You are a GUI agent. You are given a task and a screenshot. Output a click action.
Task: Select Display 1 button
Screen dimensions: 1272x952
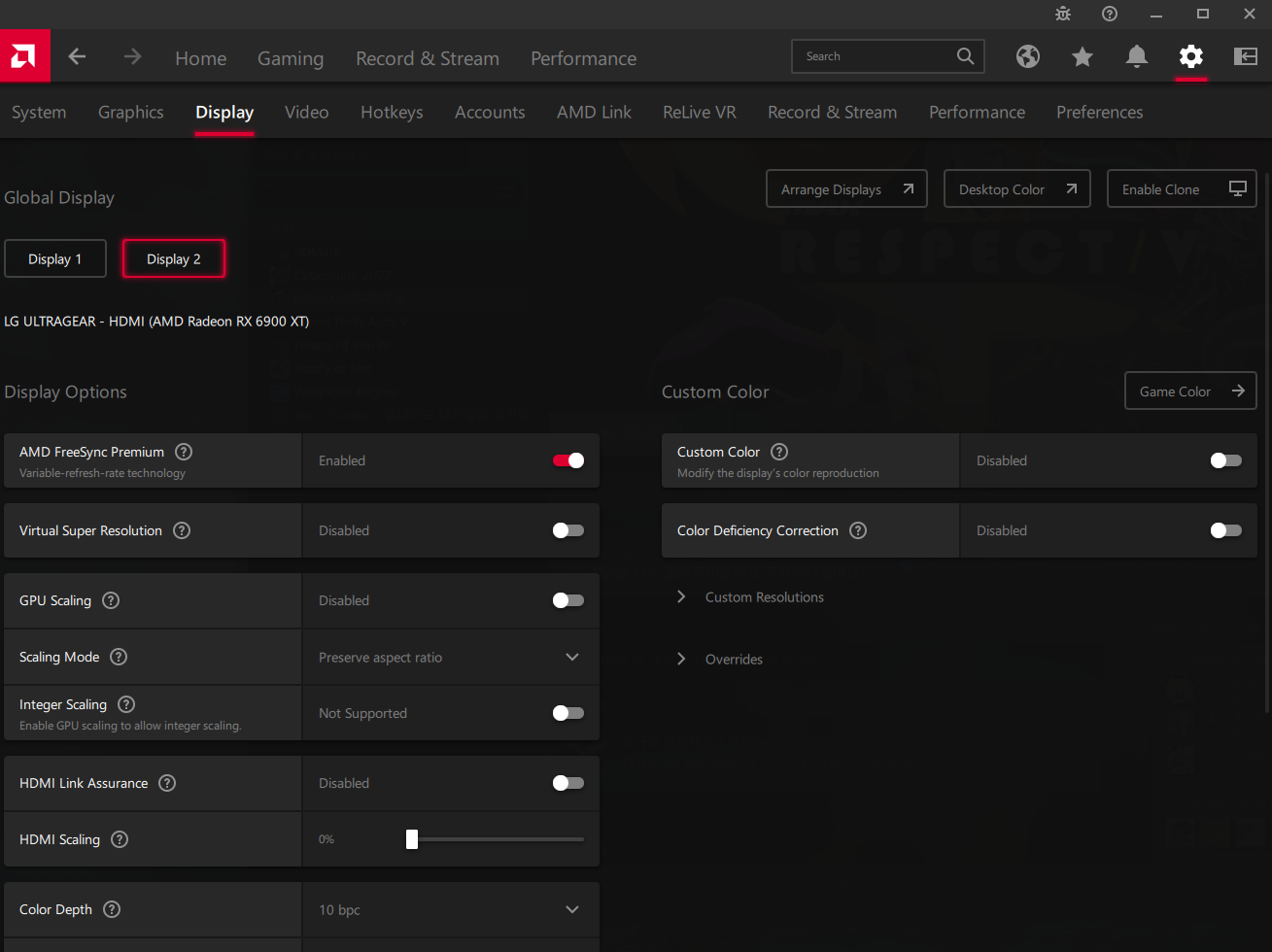coord(55,259)
